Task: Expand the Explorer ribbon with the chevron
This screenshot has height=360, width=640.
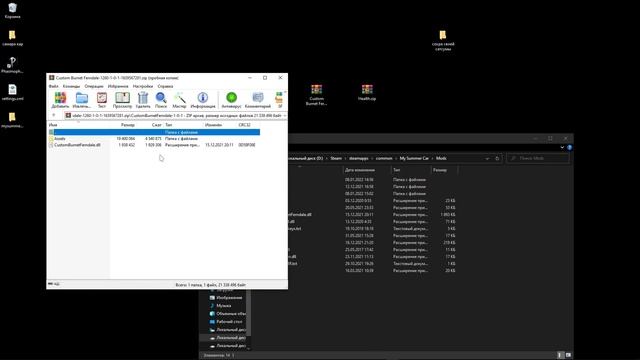Action: point(562,147)
